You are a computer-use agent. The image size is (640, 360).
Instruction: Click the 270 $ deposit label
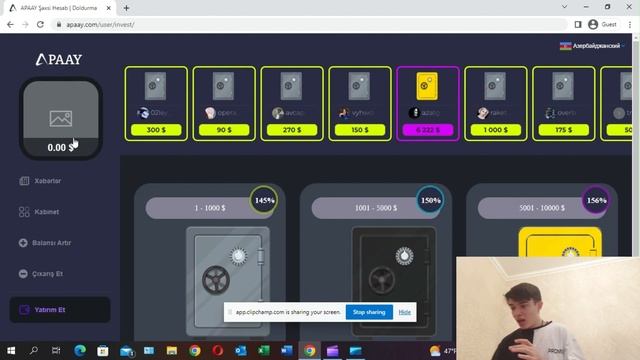point(292,130)
